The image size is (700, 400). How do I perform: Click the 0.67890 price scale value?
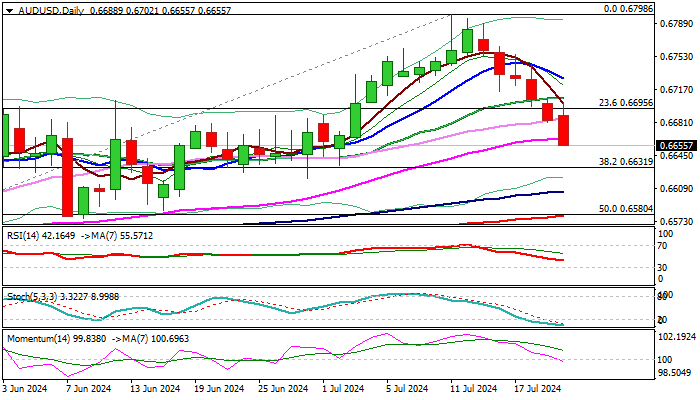pos(676,24)
